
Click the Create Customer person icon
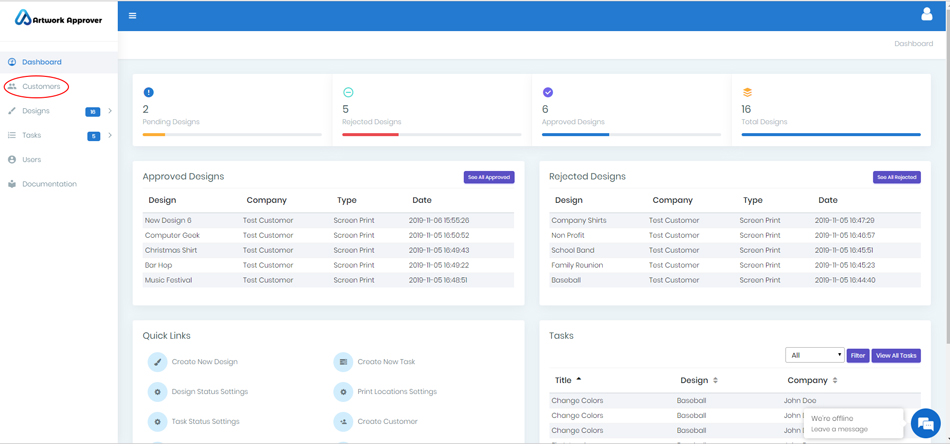click(x=343, y=422)
